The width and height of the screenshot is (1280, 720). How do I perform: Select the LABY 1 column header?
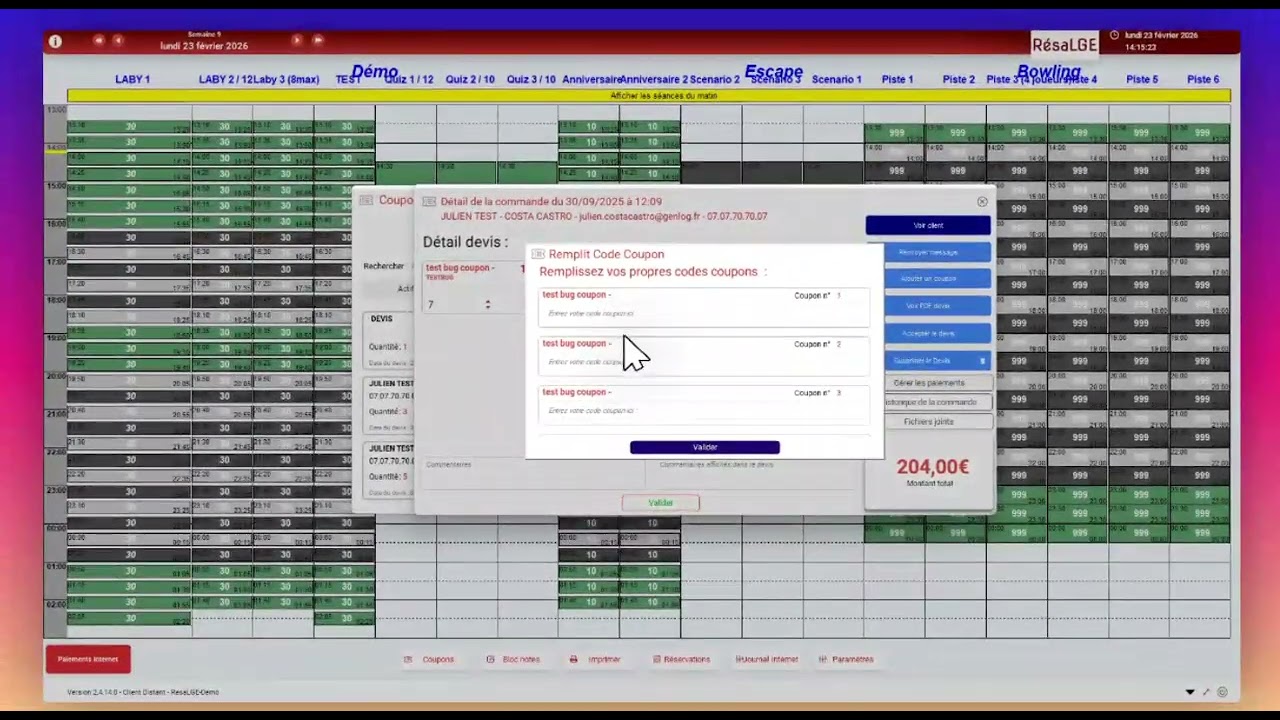pyautogui.click(x=132, y=79)
